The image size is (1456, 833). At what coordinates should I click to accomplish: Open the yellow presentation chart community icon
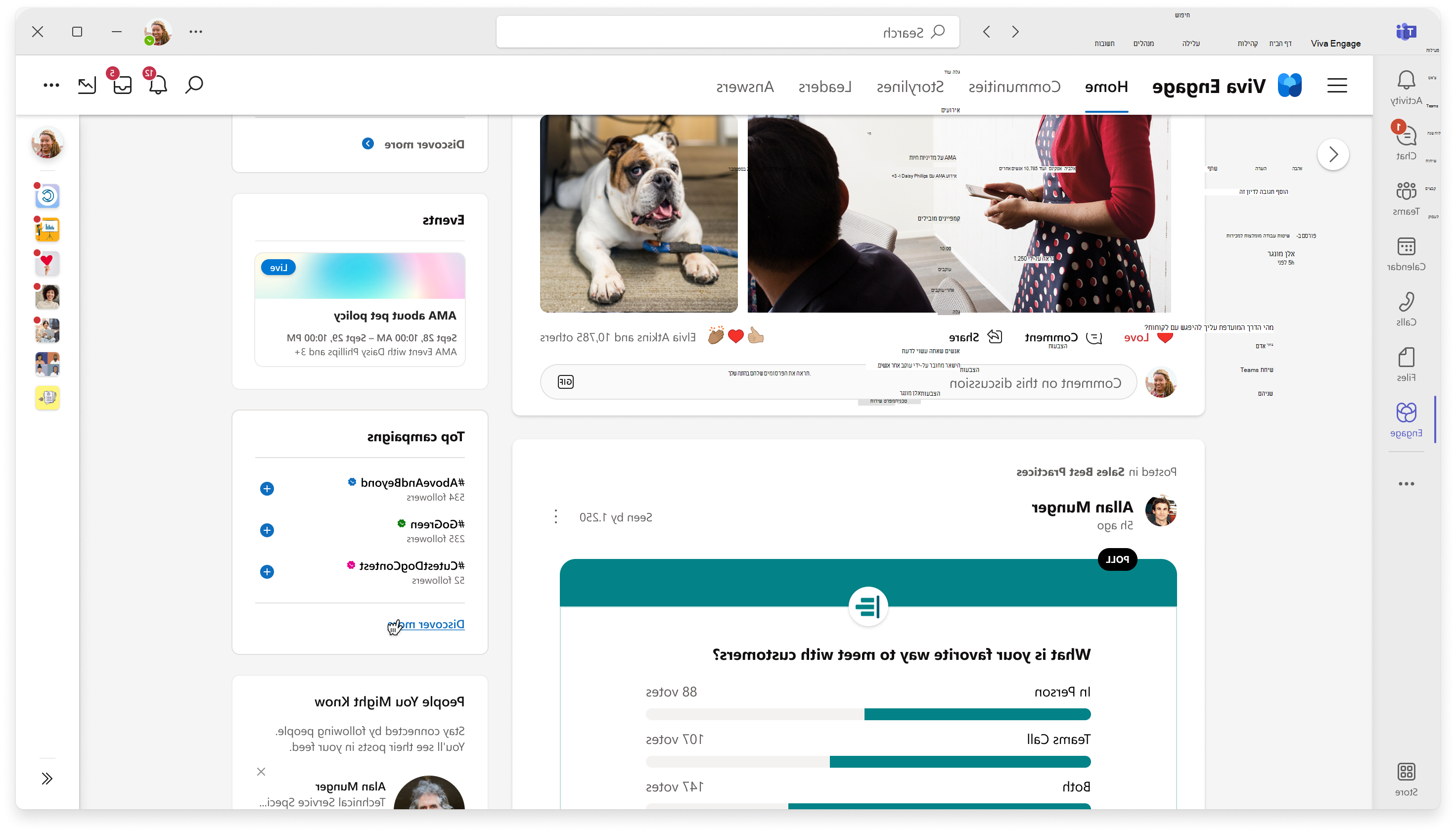(x=47, y=230)
